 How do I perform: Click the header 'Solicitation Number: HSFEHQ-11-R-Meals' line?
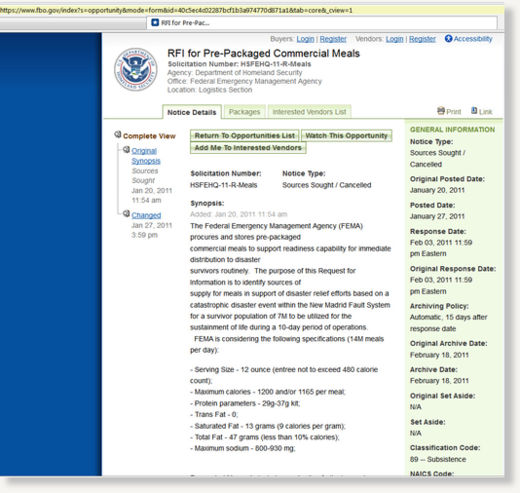coord(239,64)
